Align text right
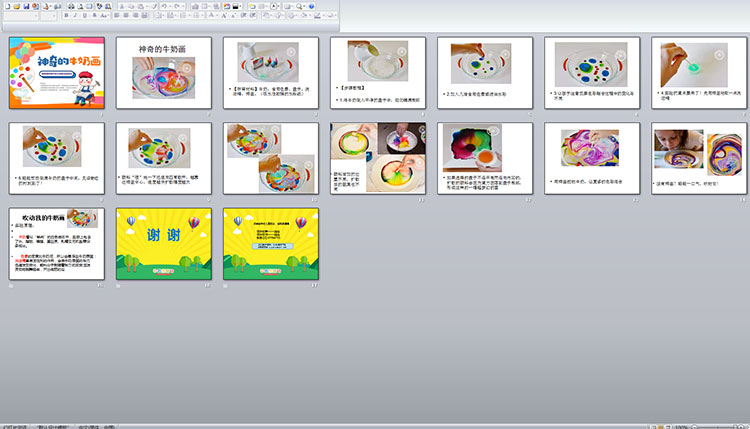This screenshot has width=750, height=429. coord(136,16)
